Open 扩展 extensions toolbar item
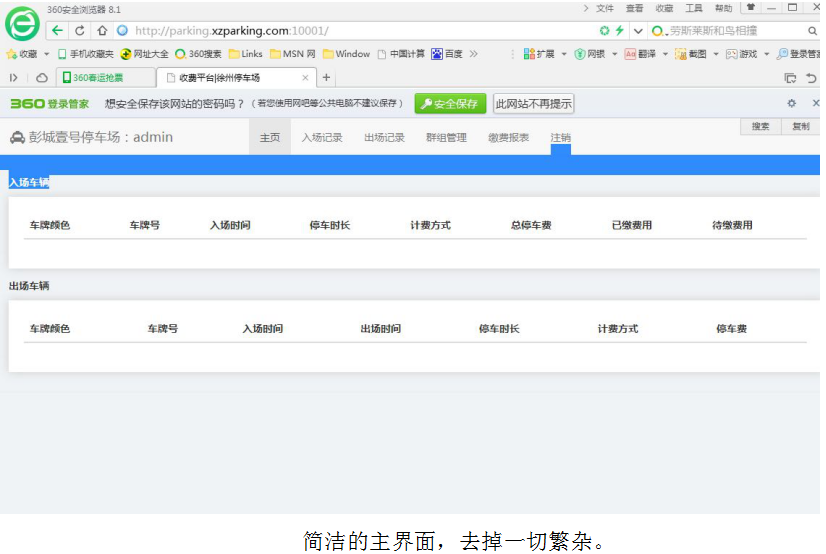Screen dimensions: 826x554 coord(539,54)
